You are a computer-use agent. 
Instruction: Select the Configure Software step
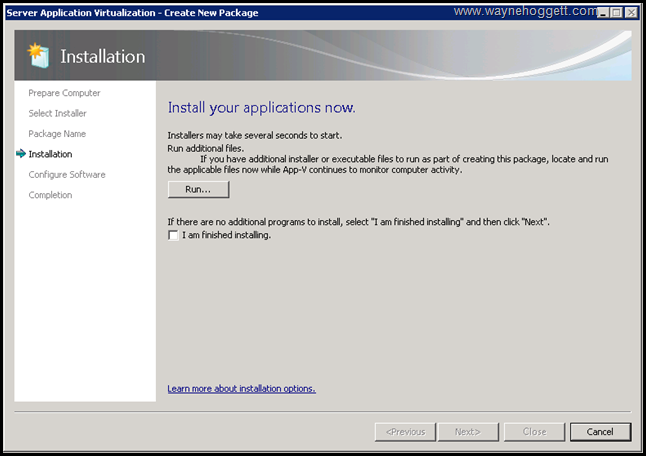pyautogui.click(x=67, y=175)
